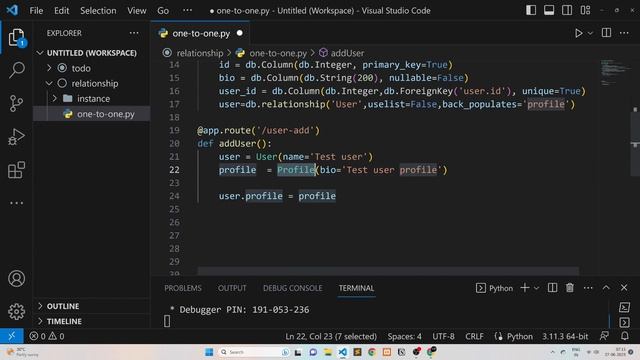The image size is (640, 360).
Task: Expand the instance folder
Action: (93, 99)
